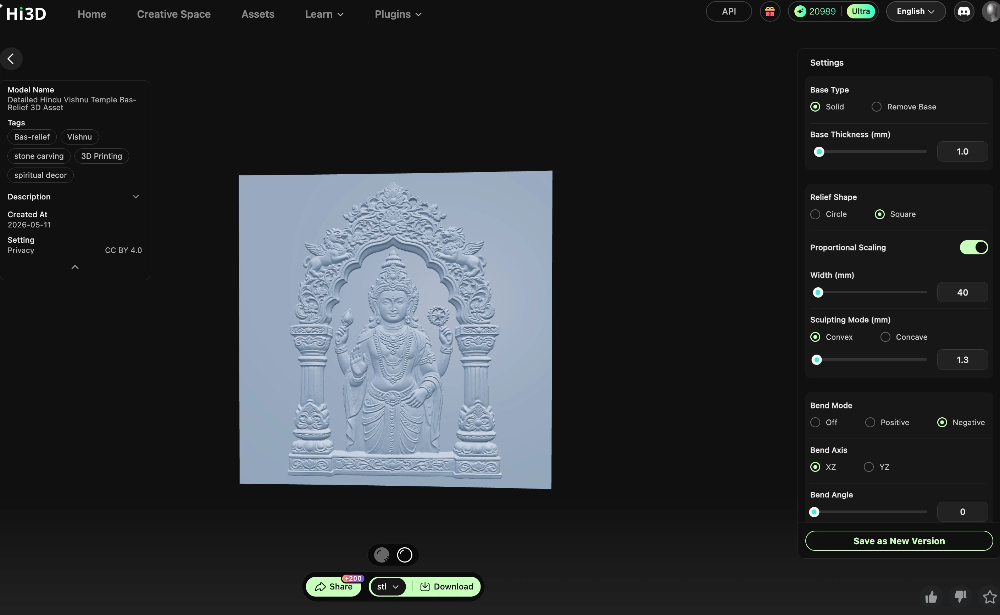
Task: Click the Vishnu tag
Action: pos(80,137)
